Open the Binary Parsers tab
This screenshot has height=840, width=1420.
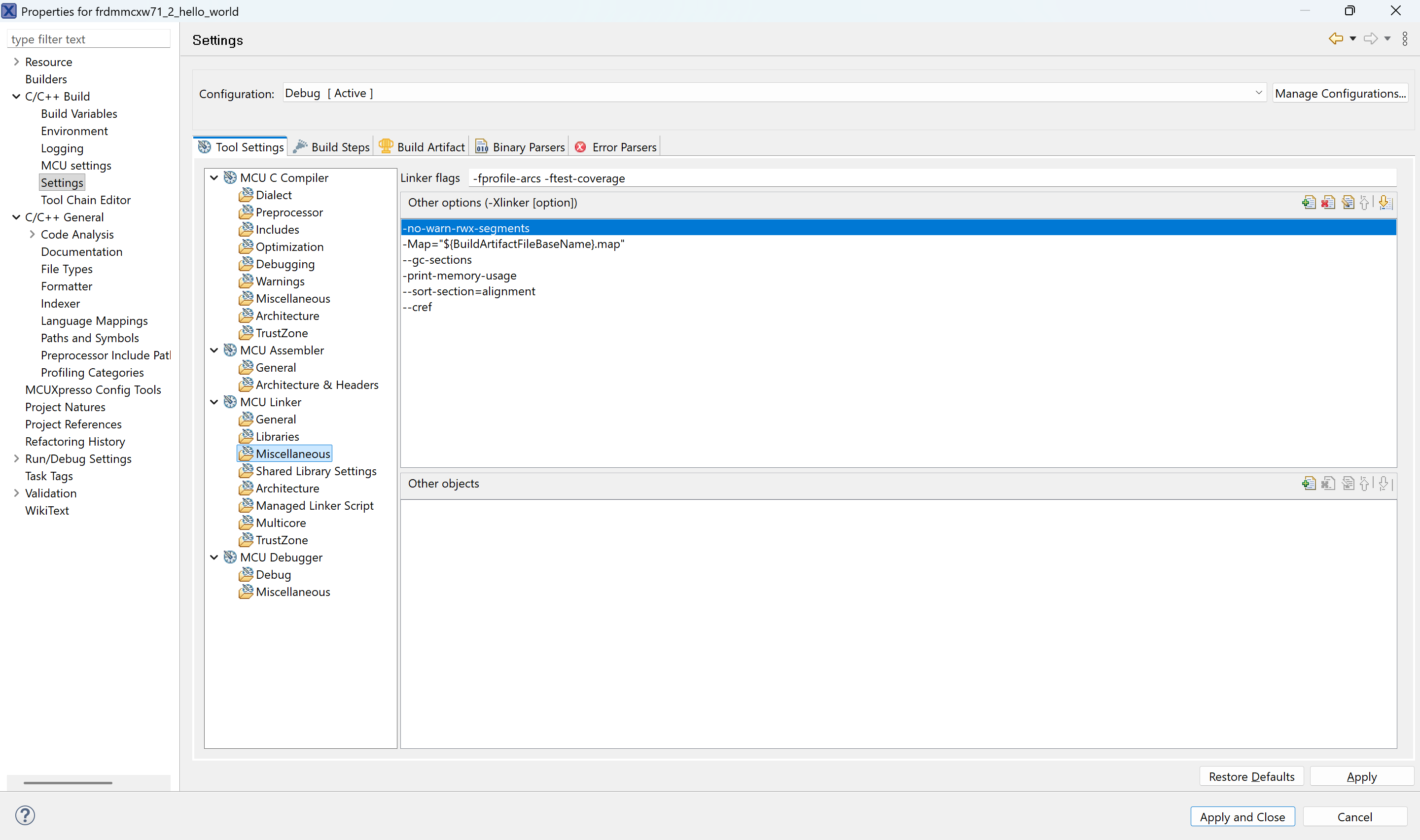(520, 146)
